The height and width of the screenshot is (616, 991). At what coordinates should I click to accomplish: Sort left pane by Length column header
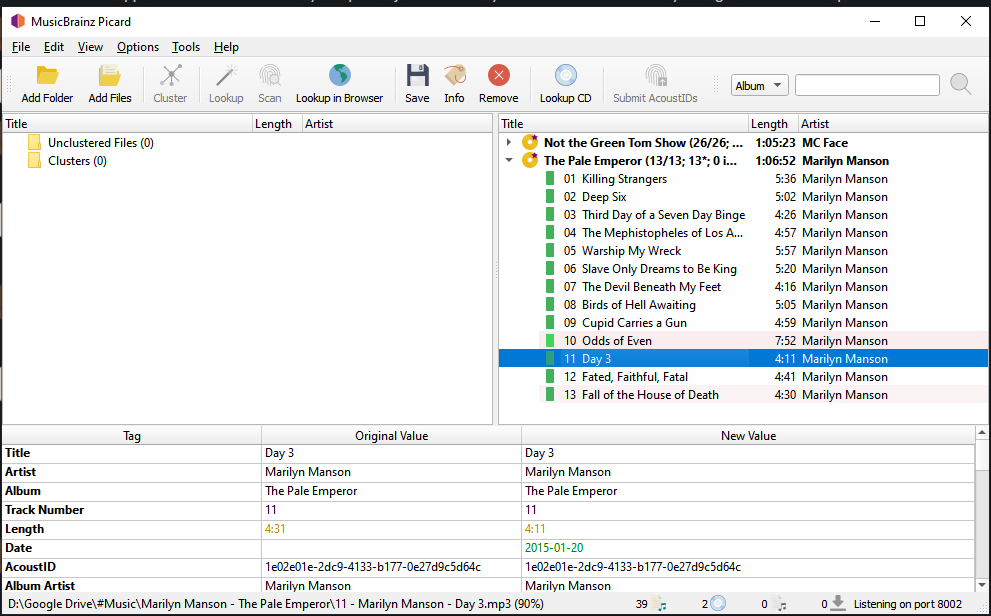277,124
